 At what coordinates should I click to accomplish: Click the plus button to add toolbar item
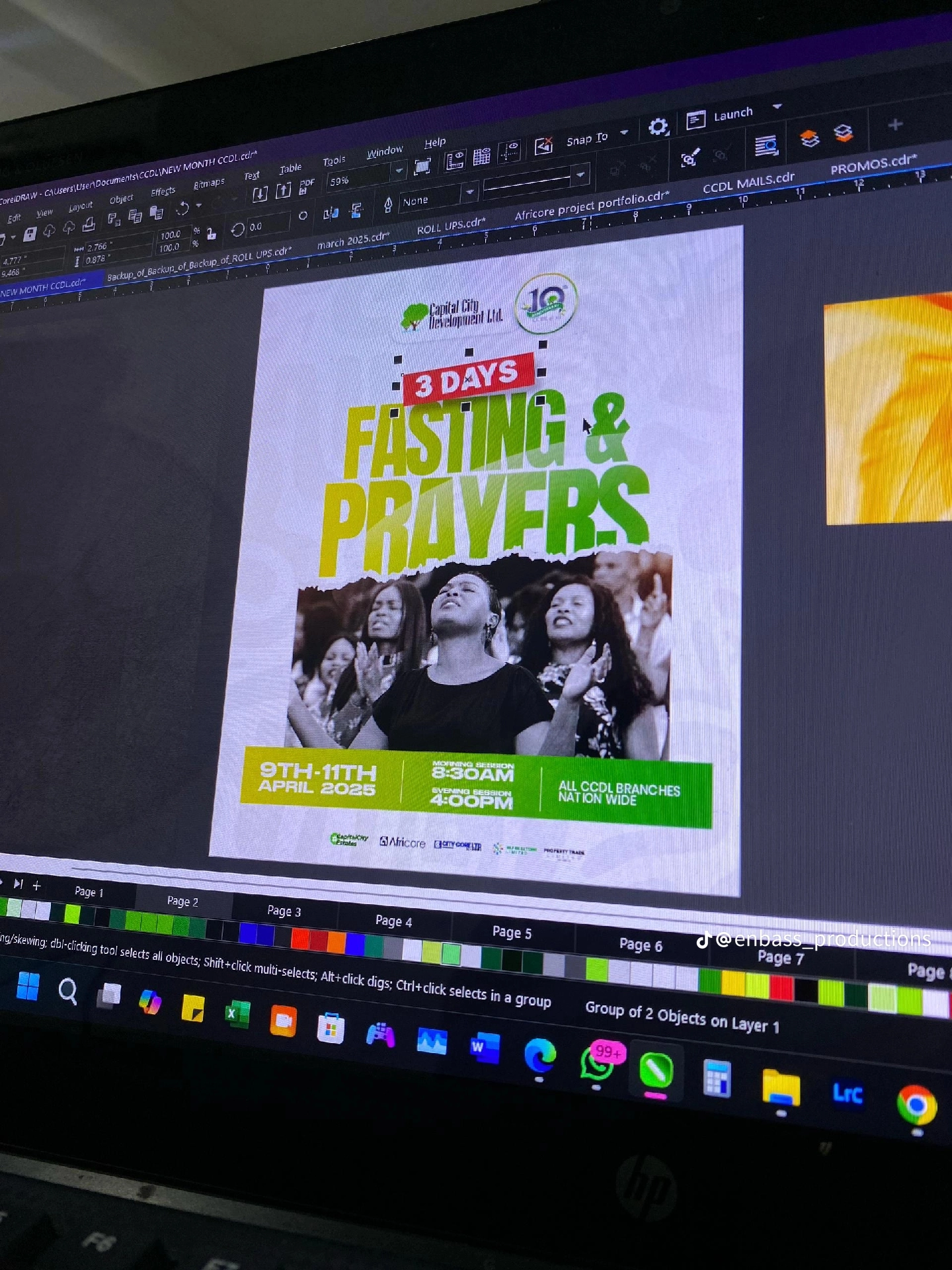894,124
